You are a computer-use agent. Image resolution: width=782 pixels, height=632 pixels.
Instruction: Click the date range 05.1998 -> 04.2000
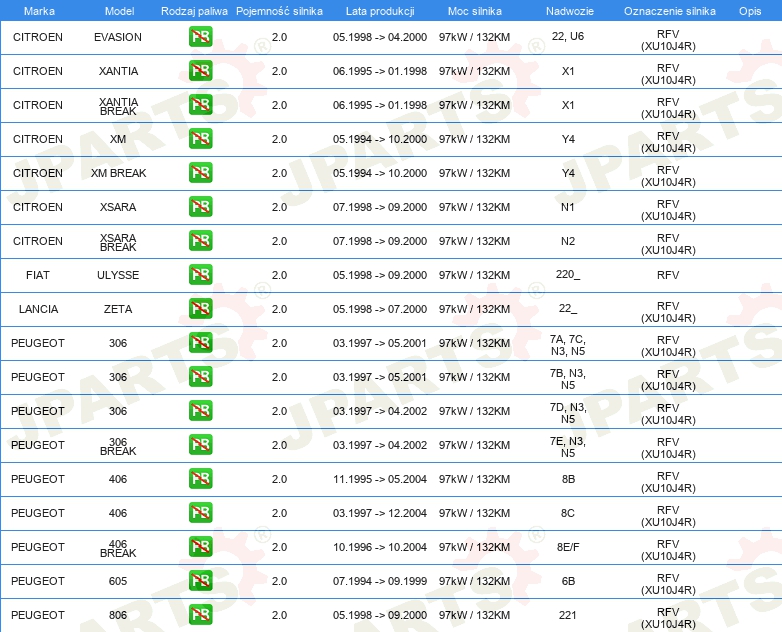pos(380,37)
